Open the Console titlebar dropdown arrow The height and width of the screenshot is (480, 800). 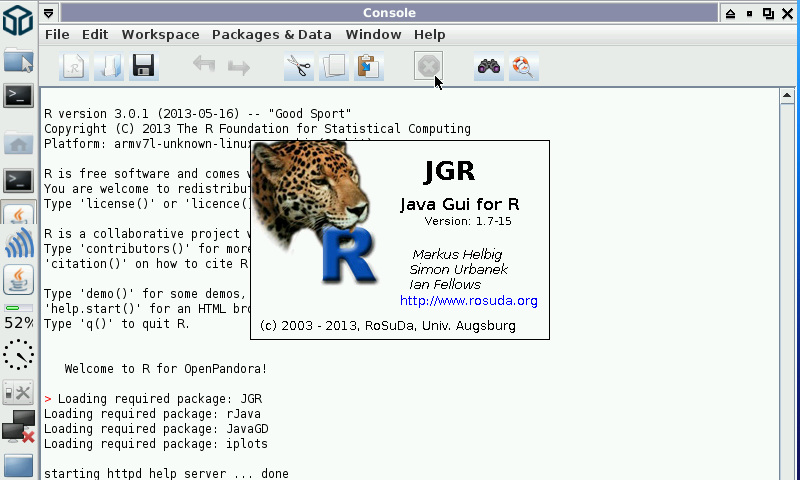(48, 13)
